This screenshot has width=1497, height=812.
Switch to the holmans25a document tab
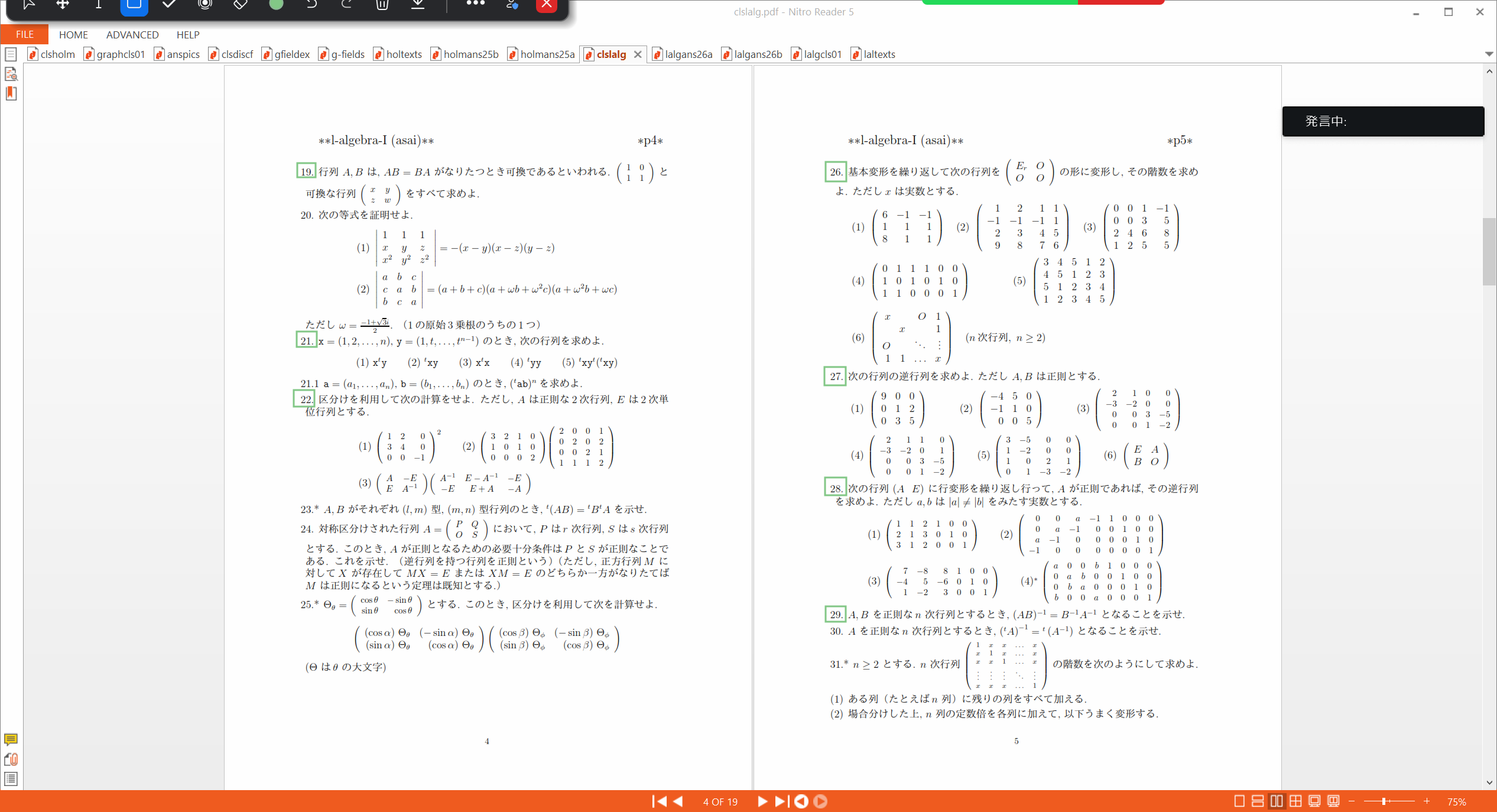click(x=542, y=54)
